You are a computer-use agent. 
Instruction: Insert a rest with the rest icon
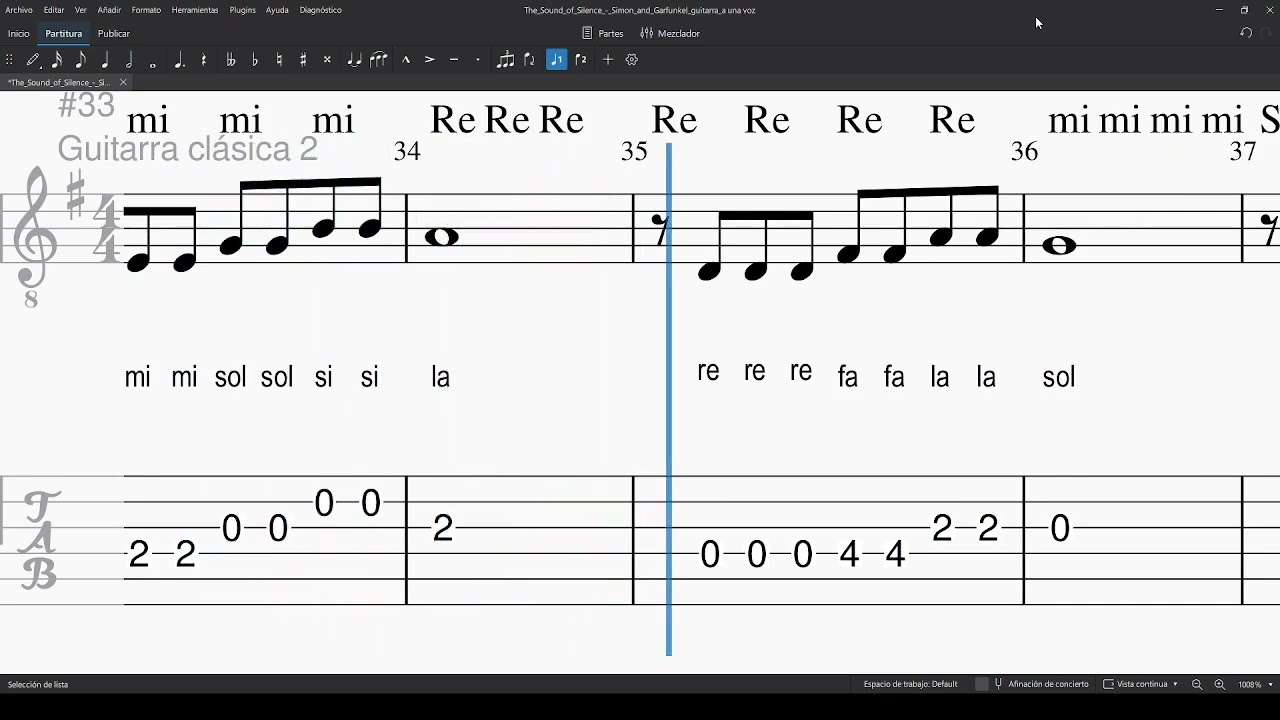204,60
